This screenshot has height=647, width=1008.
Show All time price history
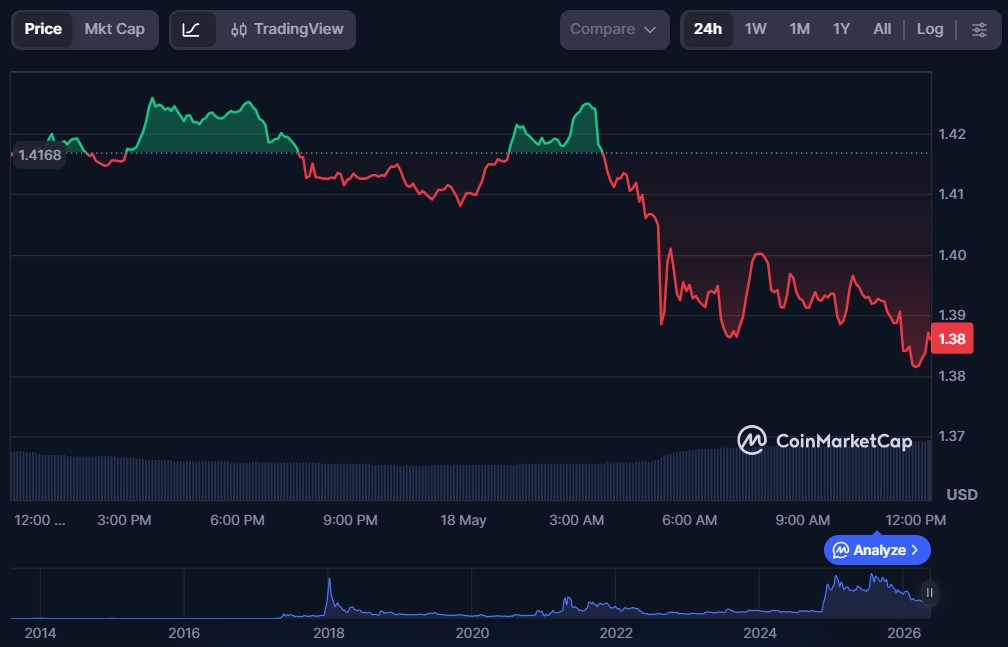[882, 30]
